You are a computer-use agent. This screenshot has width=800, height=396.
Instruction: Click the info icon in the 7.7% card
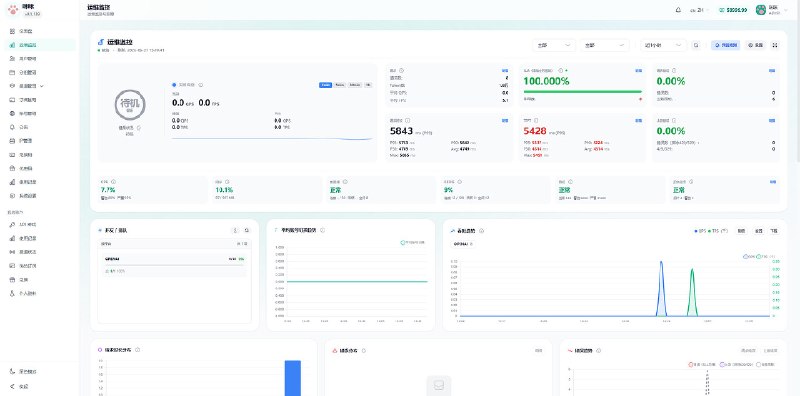(x=113, y=182)
